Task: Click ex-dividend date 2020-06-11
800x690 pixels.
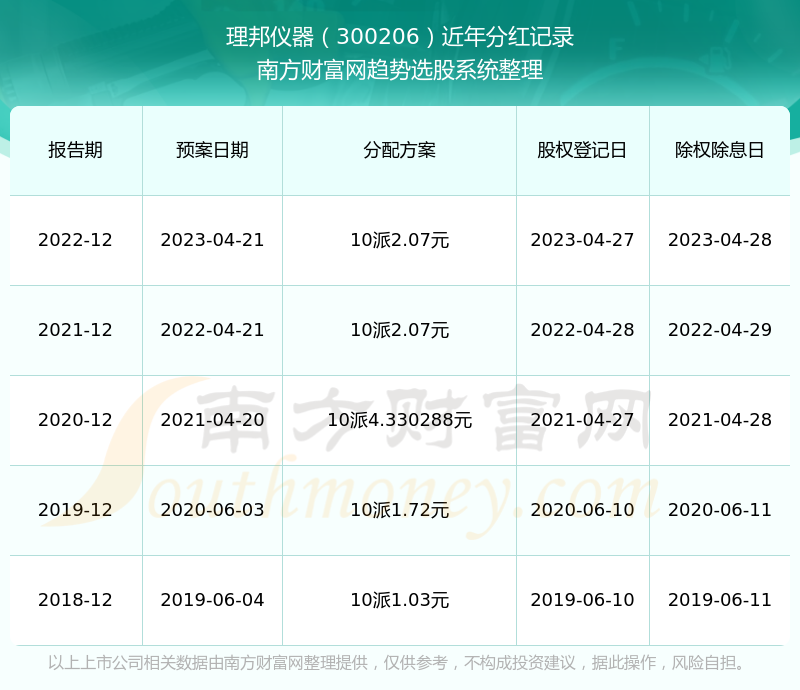Action: point(720,509)
